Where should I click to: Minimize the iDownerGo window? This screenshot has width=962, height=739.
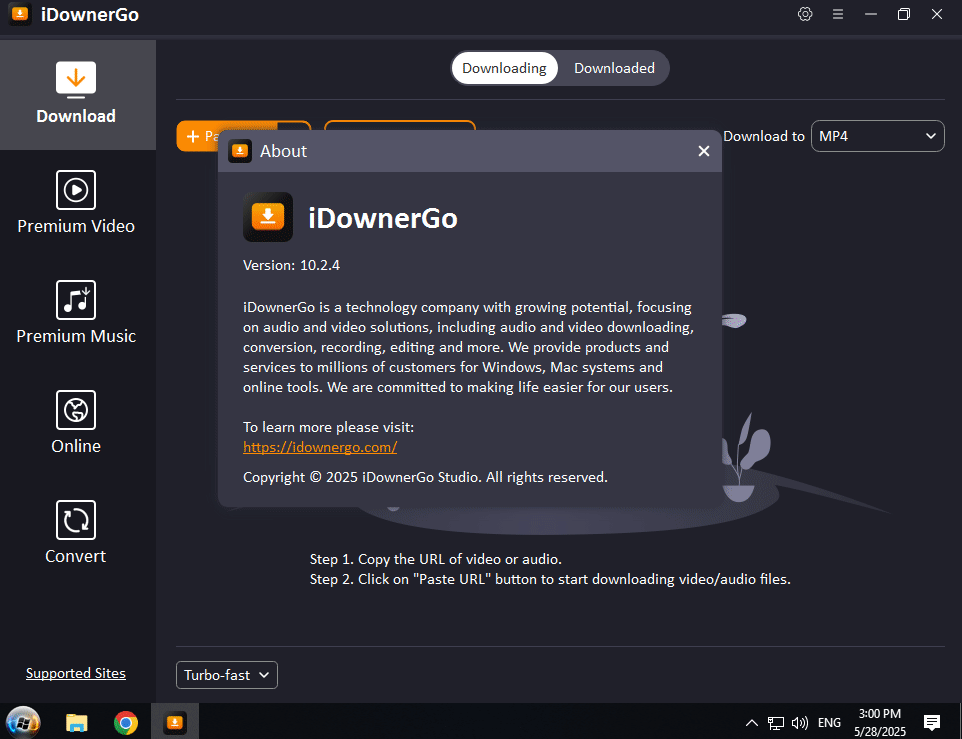(x=871, y=14)
